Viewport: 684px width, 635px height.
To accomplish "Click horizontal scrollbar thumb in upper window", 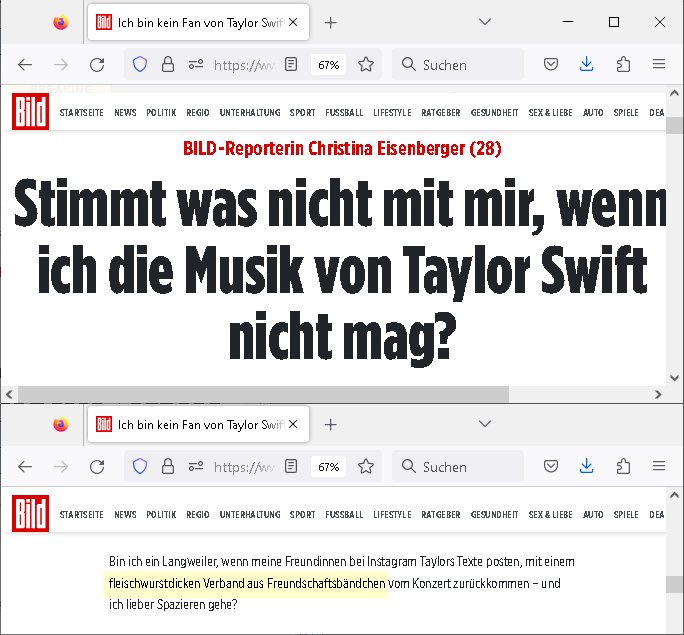I will [263, 395].
